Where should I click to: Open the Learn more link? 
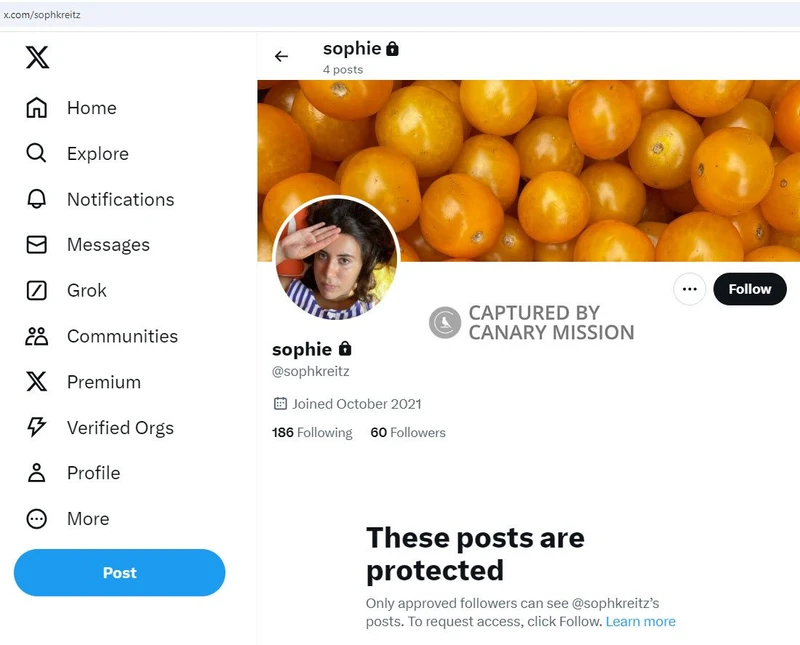(640, 621)
